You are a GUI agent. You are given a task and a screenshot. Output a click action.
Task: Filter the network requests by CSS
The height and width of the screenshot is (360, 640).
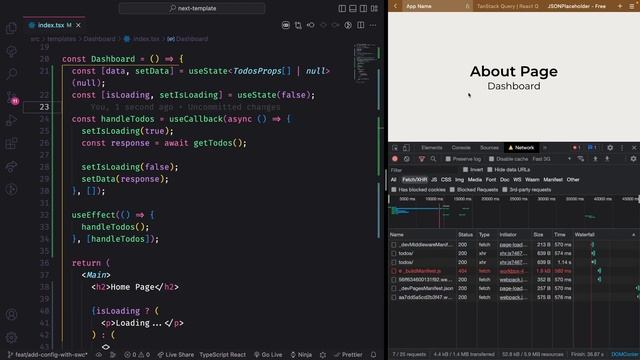point(446,180)
